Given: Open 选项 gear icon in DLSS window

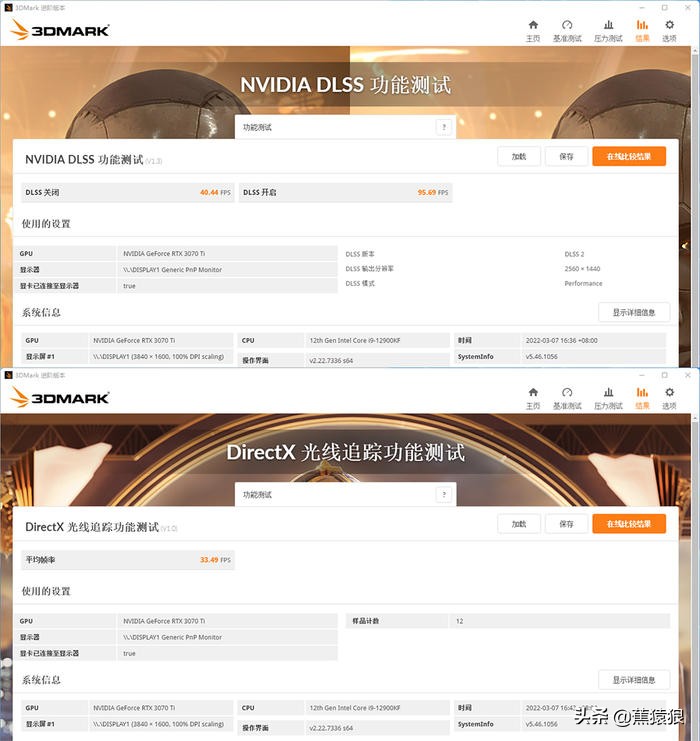Looking at the screenshot, I should pos(669,31).
